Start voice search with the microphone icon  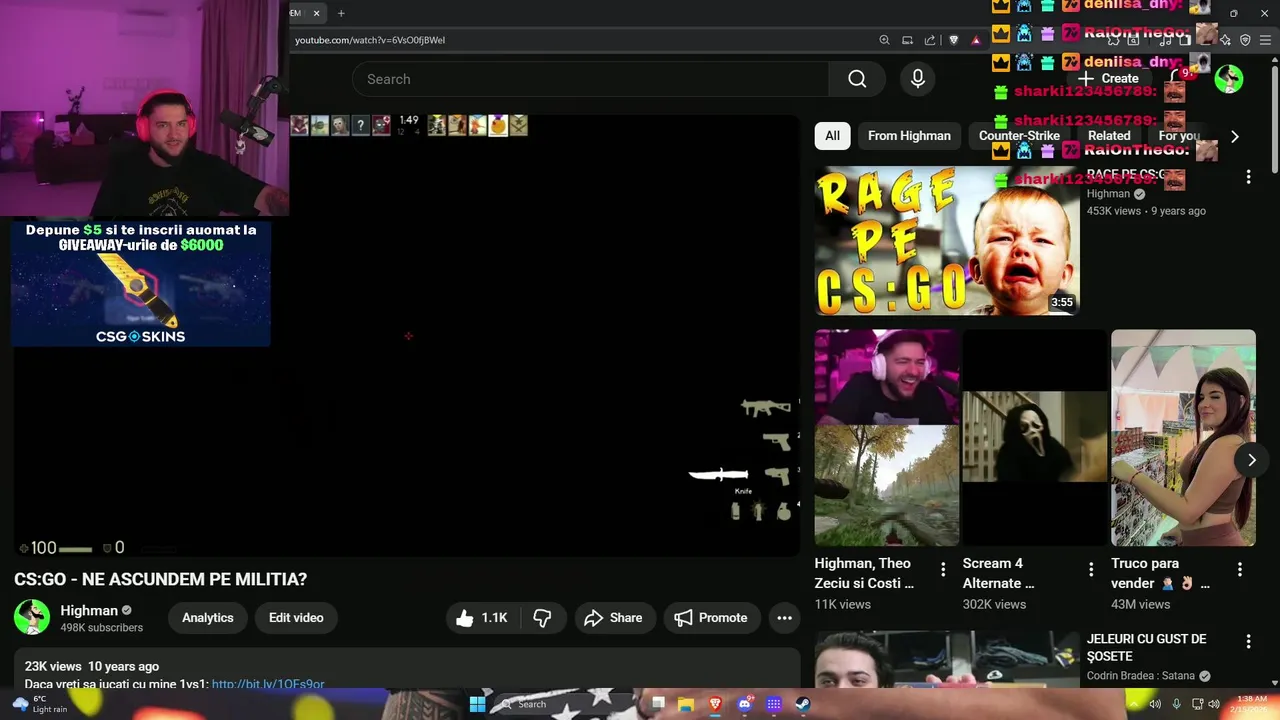(x=918, y=79)
